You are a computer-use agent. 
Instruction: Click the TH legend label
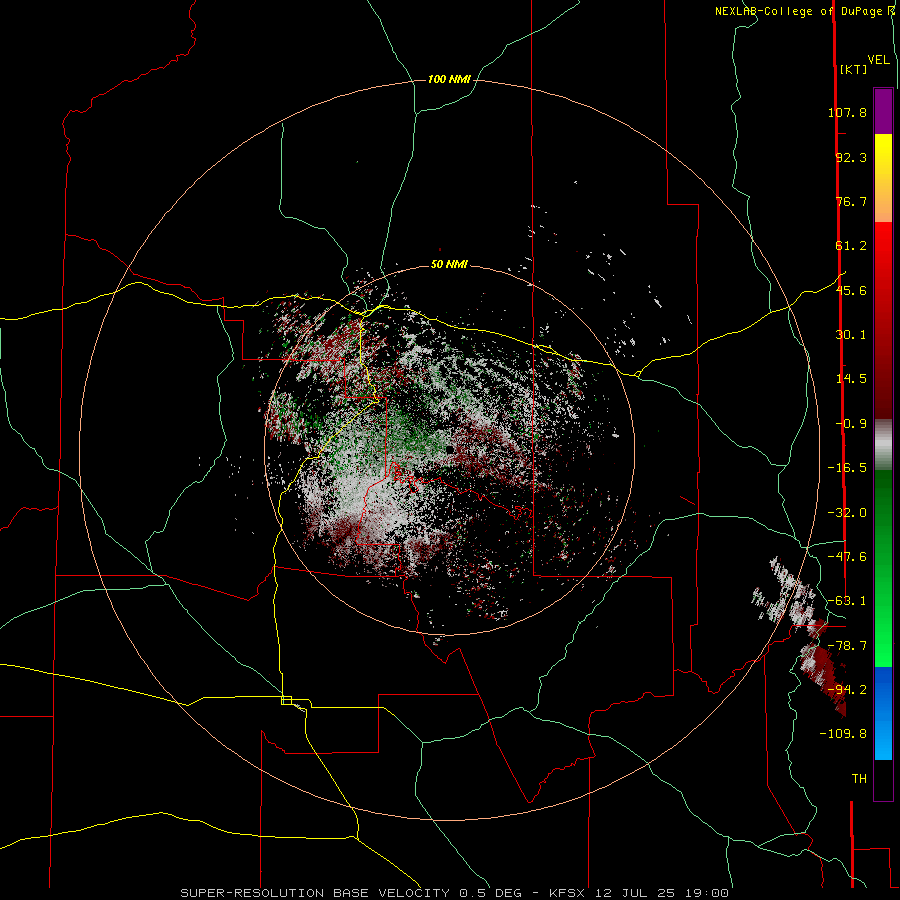point(859,779)
